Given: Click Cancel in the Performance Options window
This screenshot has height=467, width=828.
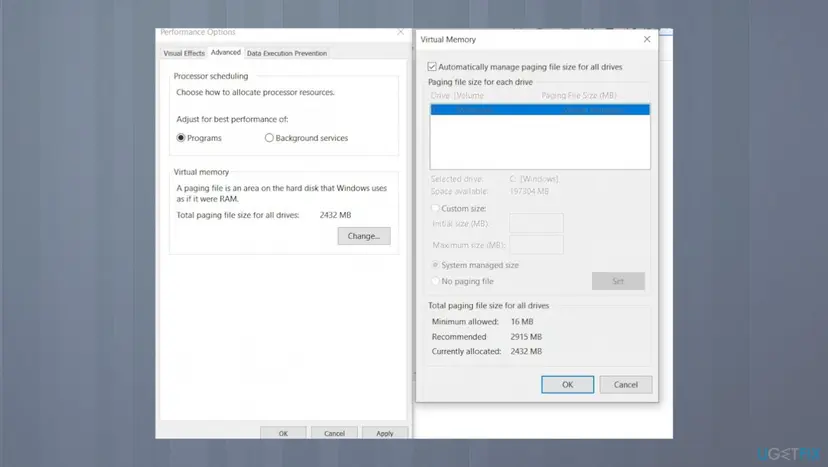Looking at the screenshot, I should [x=334, y=433].
